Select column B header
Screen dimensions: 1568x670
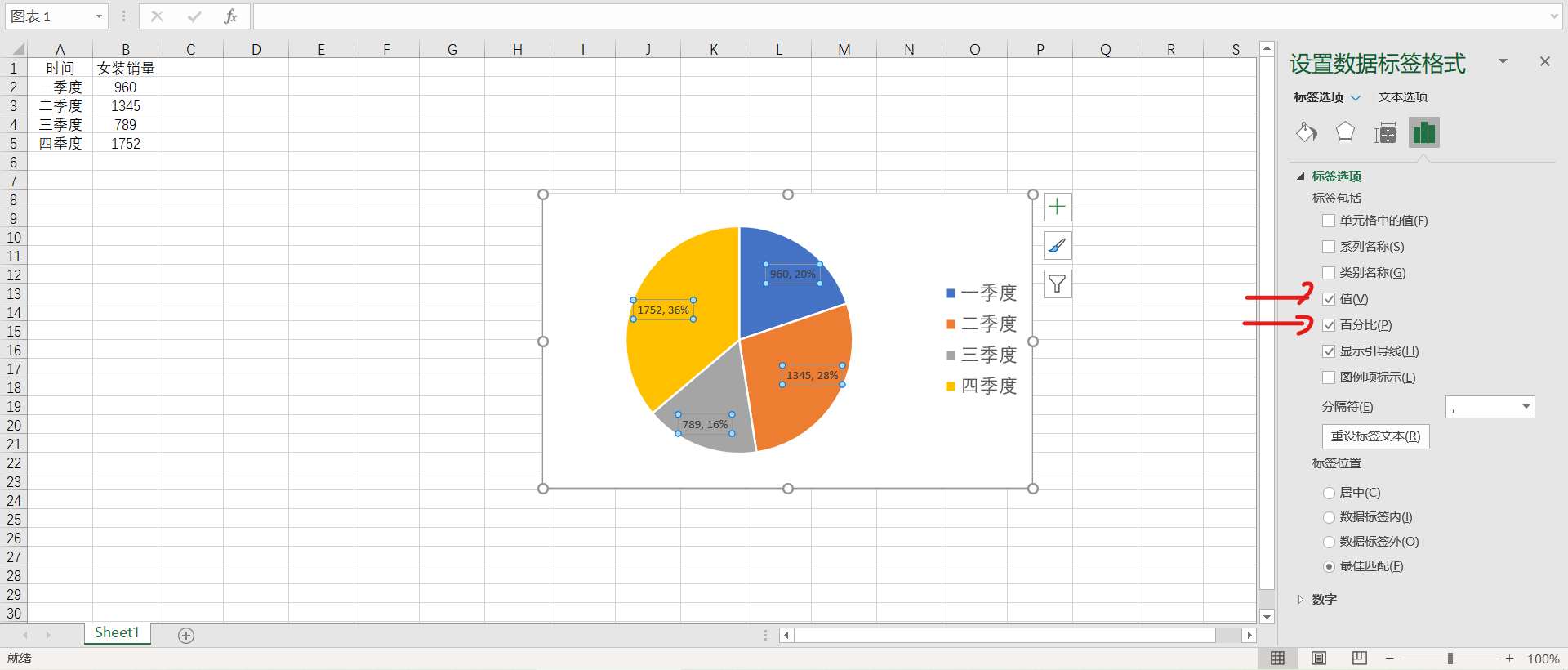pyautogui.click(x=126, y=49)
